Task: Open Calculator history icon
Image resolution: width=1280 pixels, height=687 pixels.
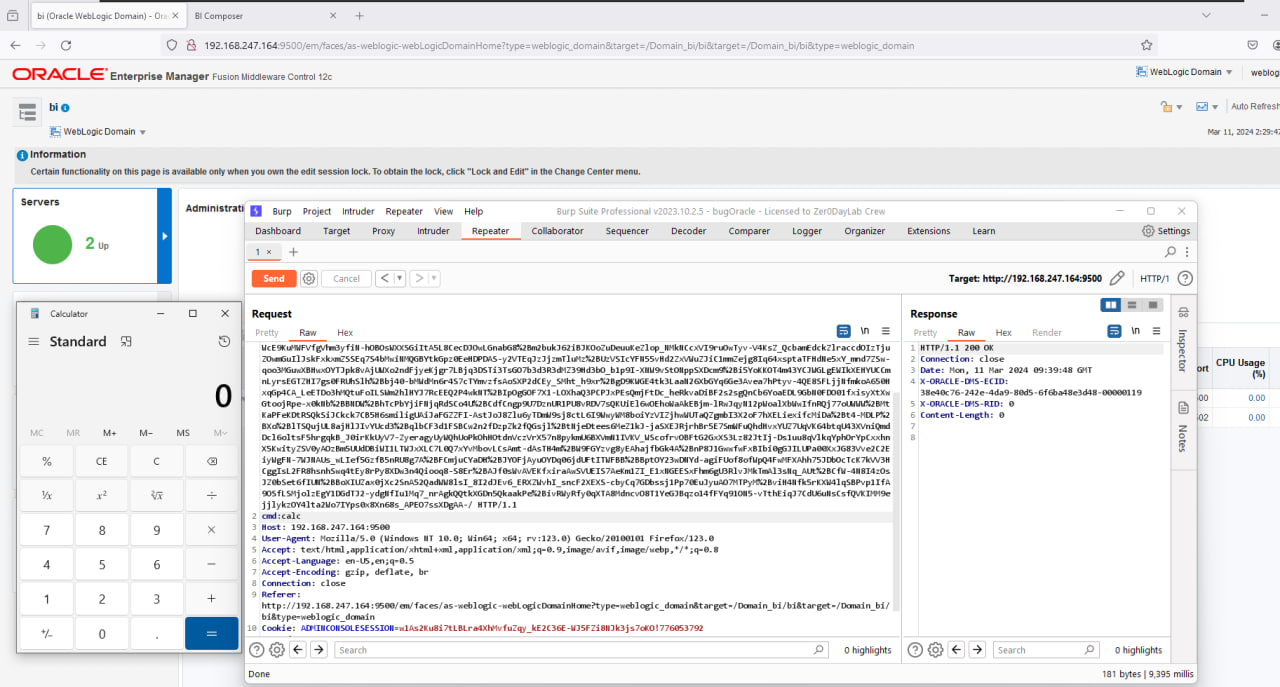Action: (224, 341)
